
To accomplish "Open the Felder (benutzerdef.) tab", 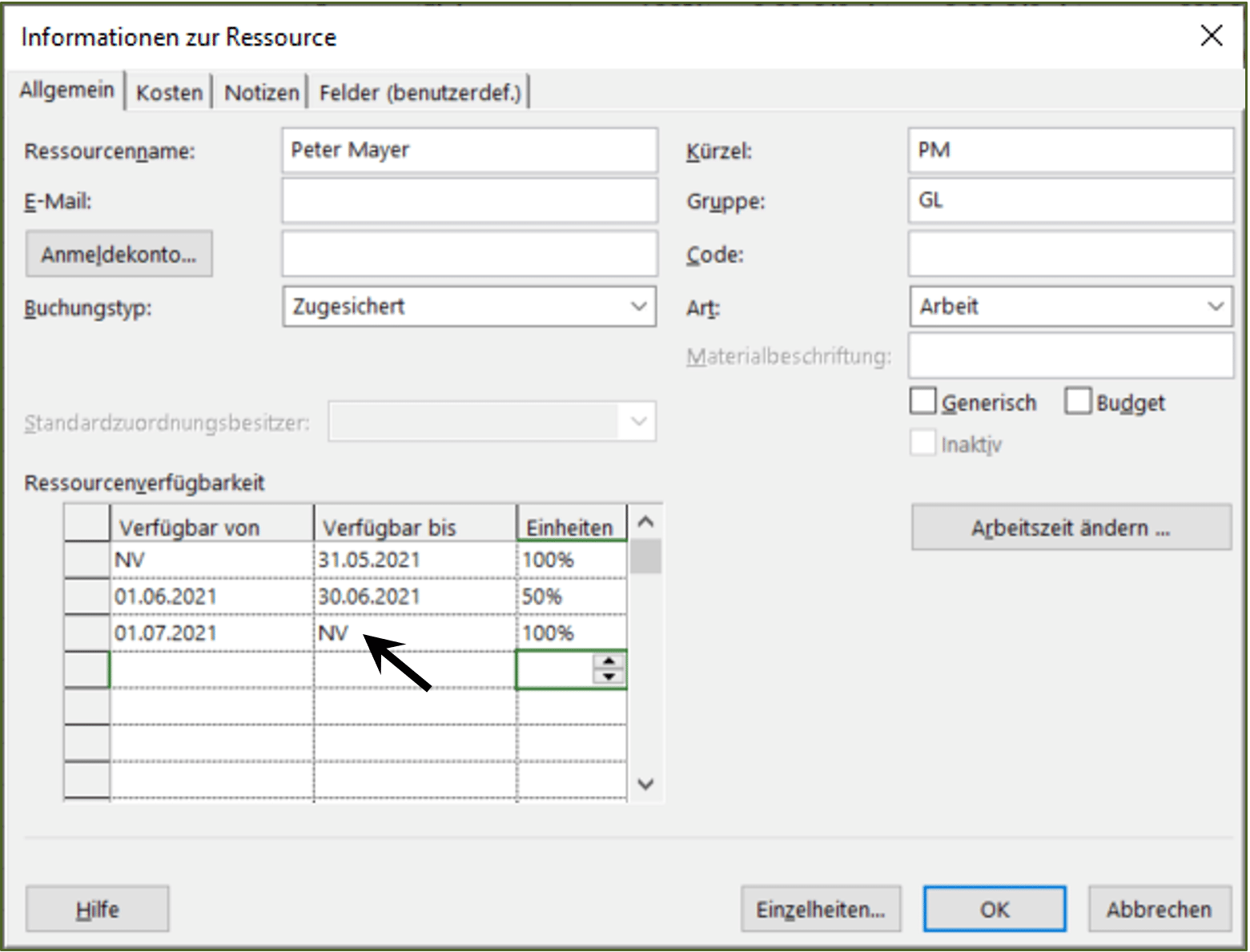I will (x=420, y=93).
